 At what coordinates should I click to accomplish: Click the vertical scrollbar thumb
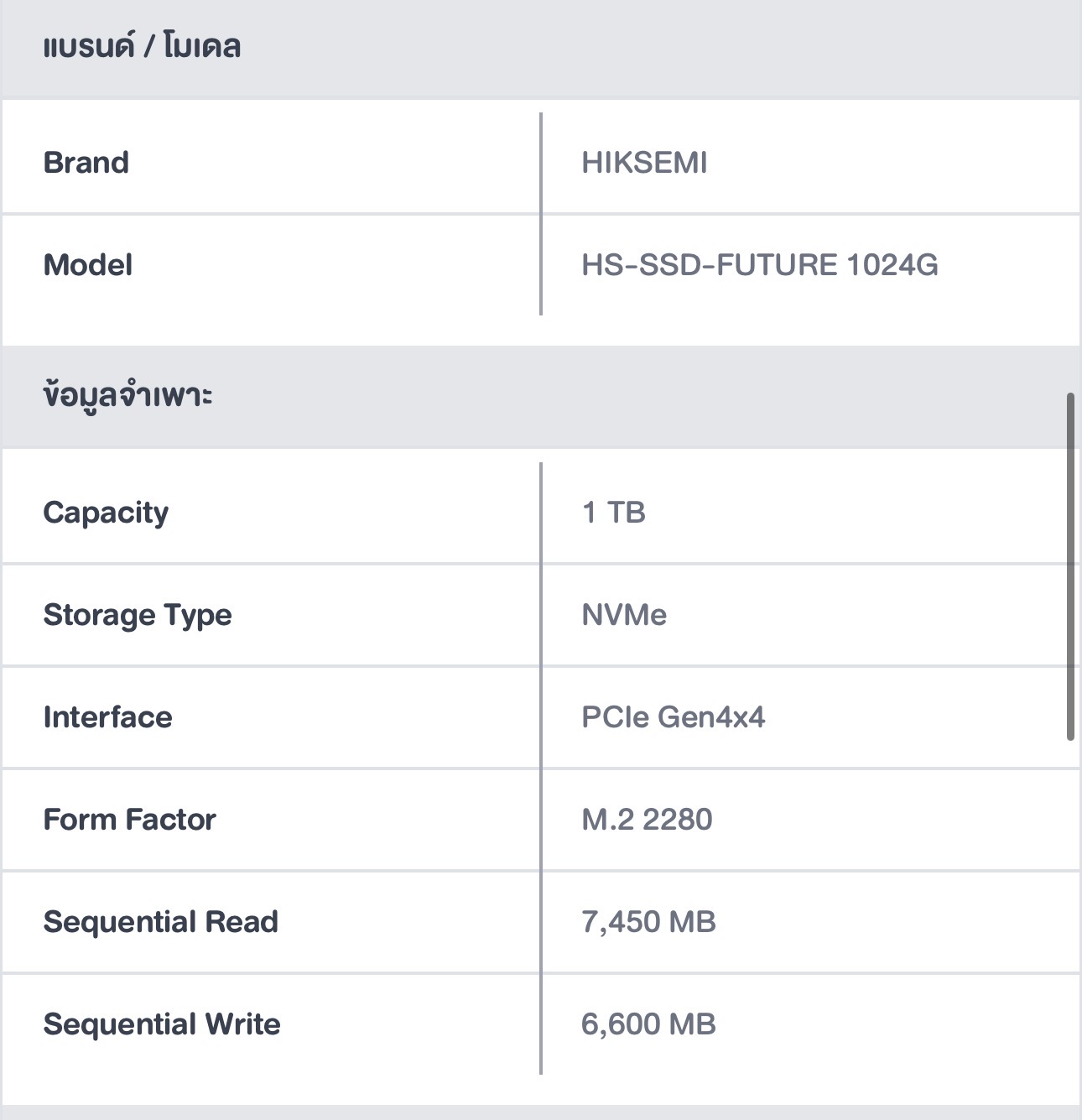(1070, 566)
